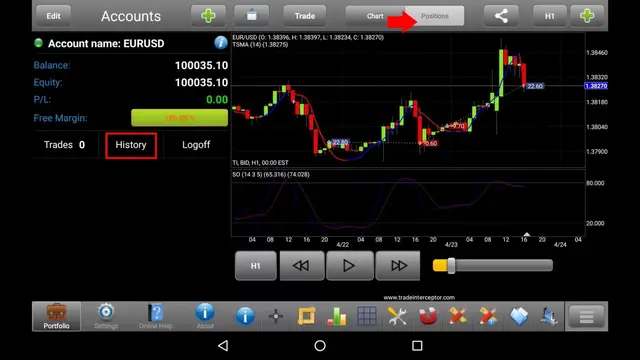
Task: Open the wrench and screwdriver tools icon
Action: coord(397,316)
